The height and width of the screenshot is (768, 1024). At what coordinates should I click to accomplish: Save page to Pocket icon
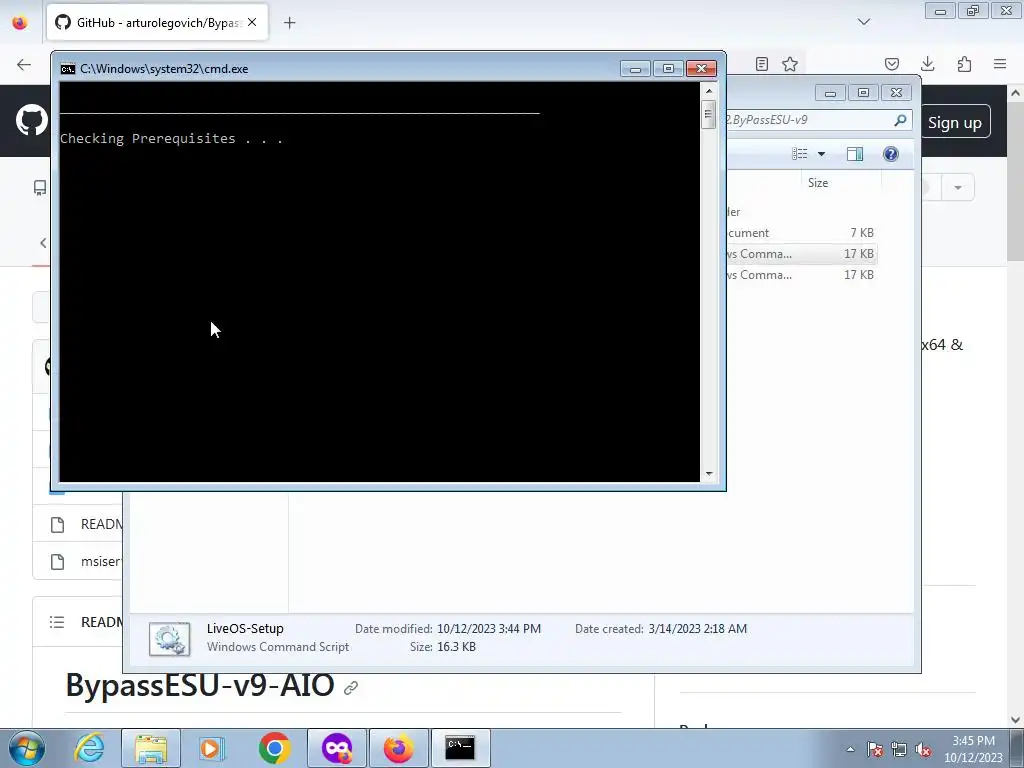tap(891, 64)
